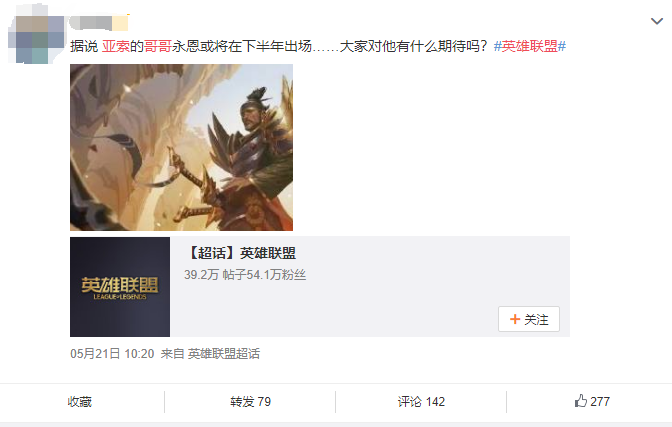Open 评论 142 comments section
Screen dimensions: 672x427
point(421,402)
